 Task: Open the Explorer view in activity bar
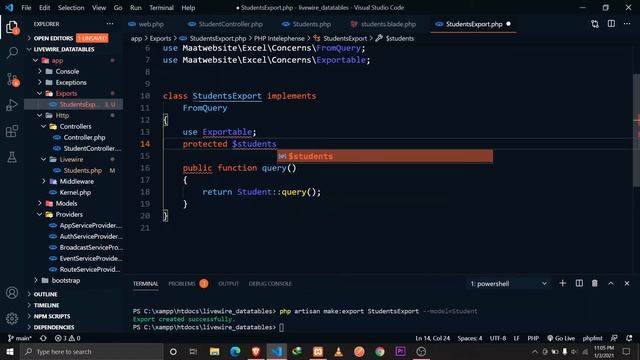12,27
